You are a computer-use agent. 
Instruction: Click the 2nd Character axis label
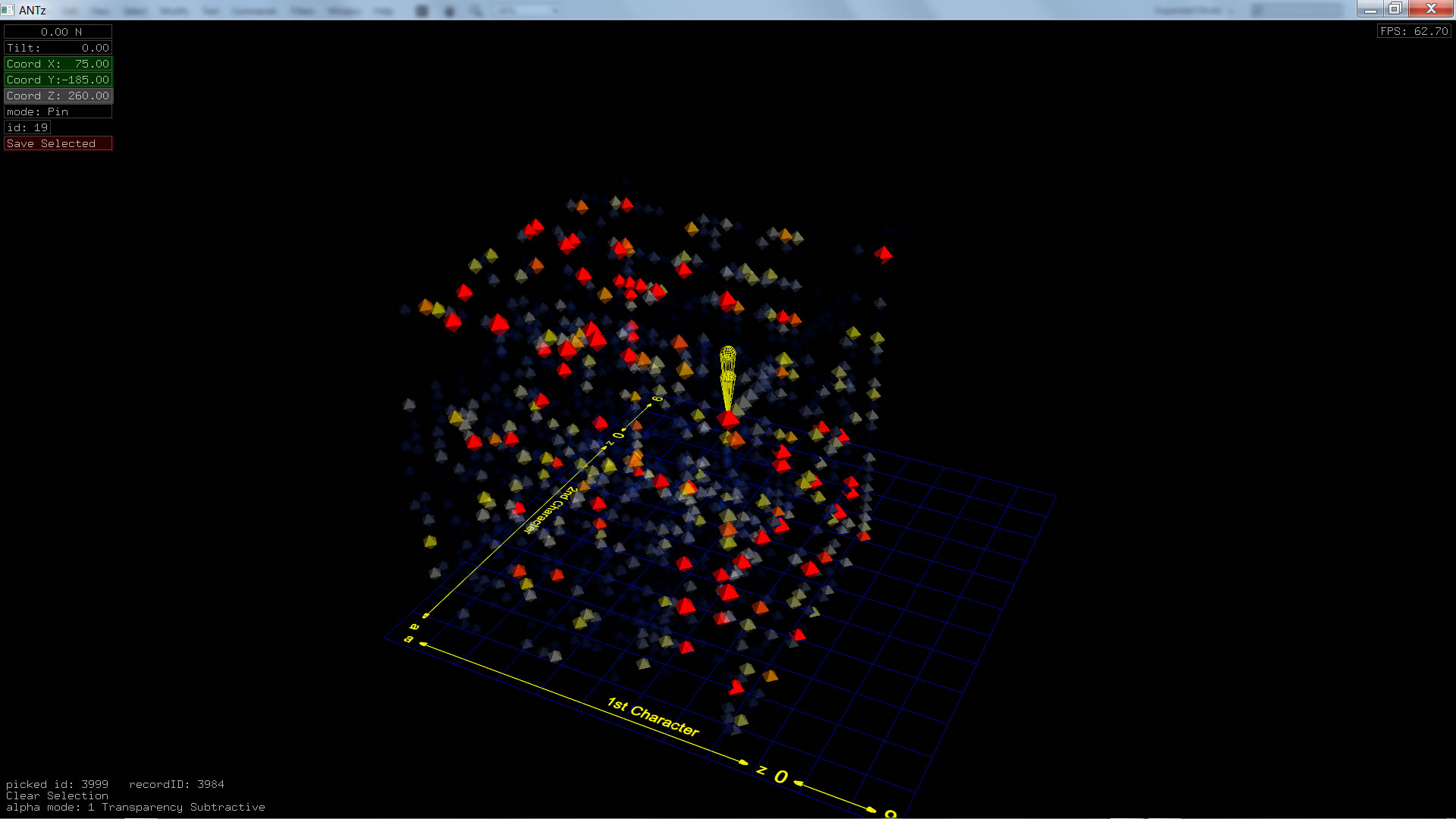[x=551, y=510]
